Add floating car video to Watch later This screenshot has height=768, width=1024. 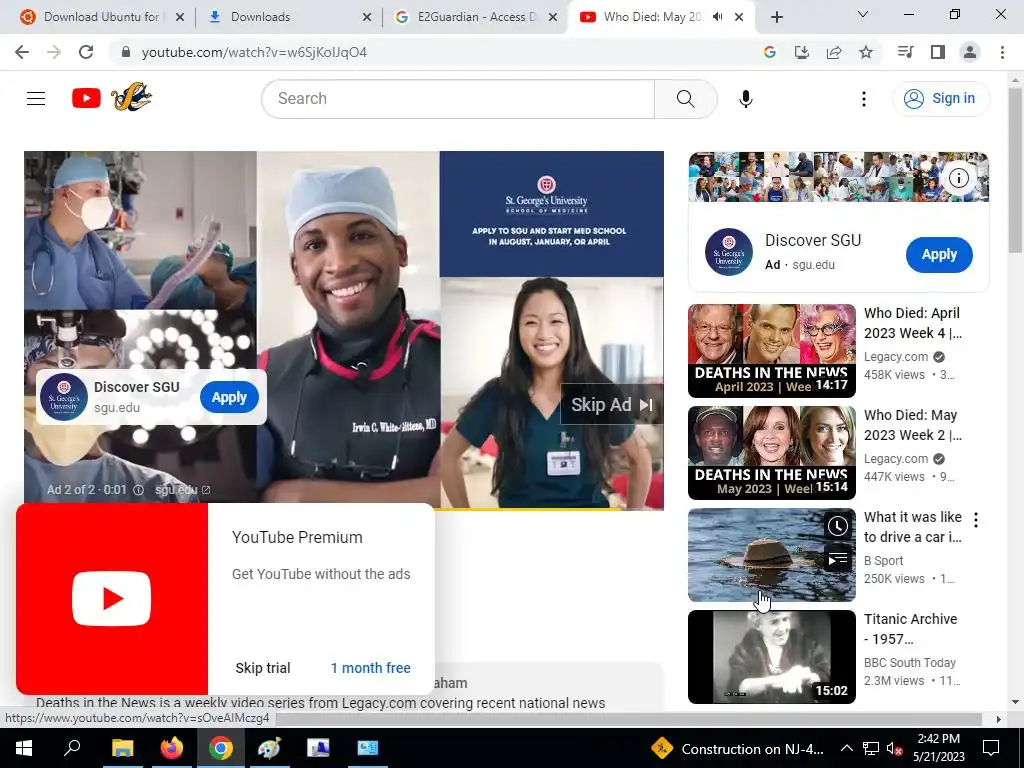point(837,526)
